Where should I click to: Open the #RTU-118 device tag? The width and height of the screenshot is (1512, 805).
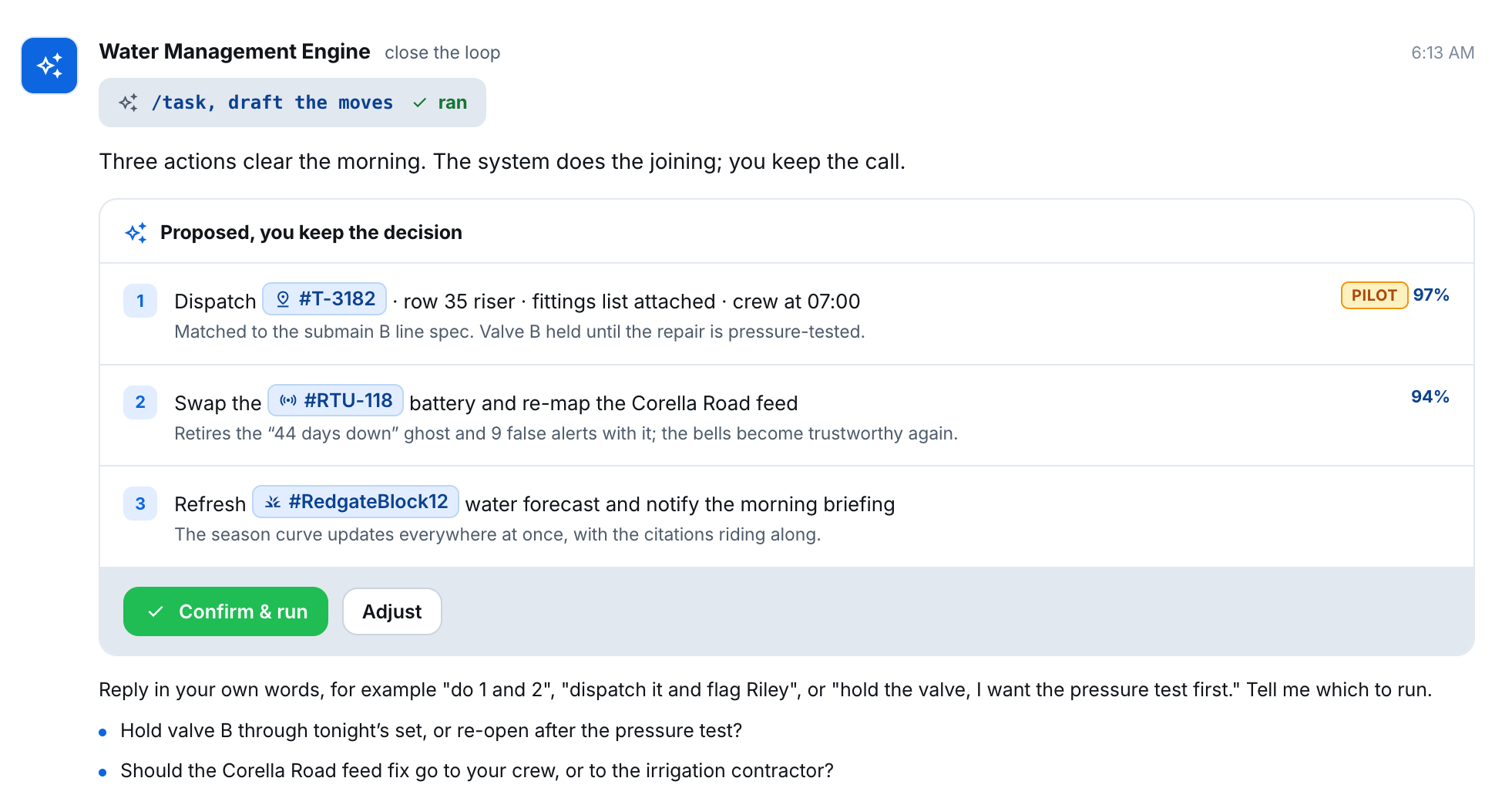coord(336,400)
